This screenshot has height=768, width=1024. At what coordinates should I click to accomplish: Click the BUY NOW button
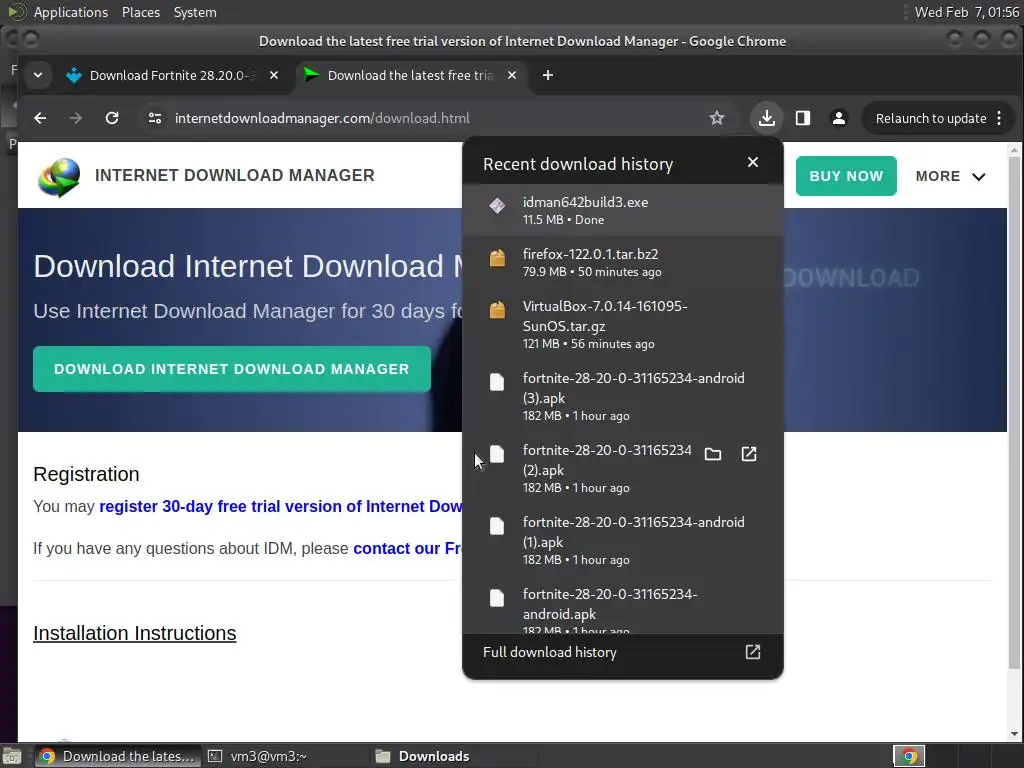[846, 176]
